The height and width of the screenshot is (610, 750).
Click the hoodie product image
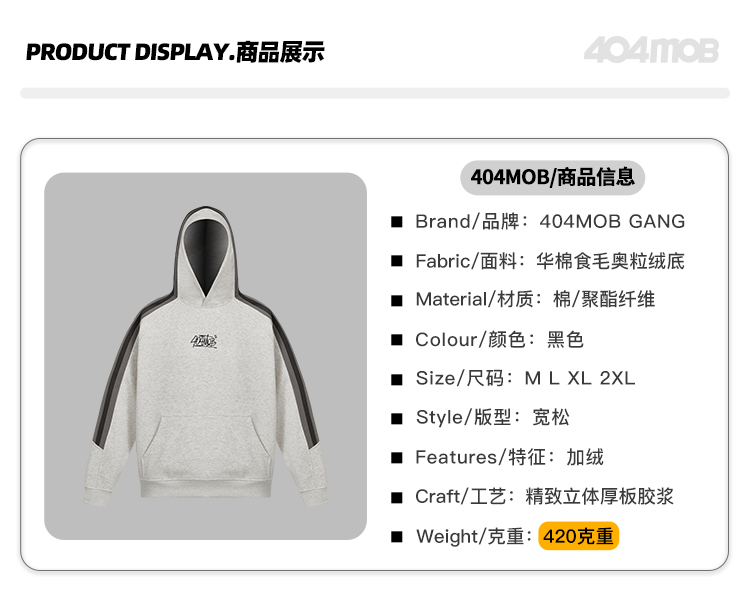coord(206,356)
